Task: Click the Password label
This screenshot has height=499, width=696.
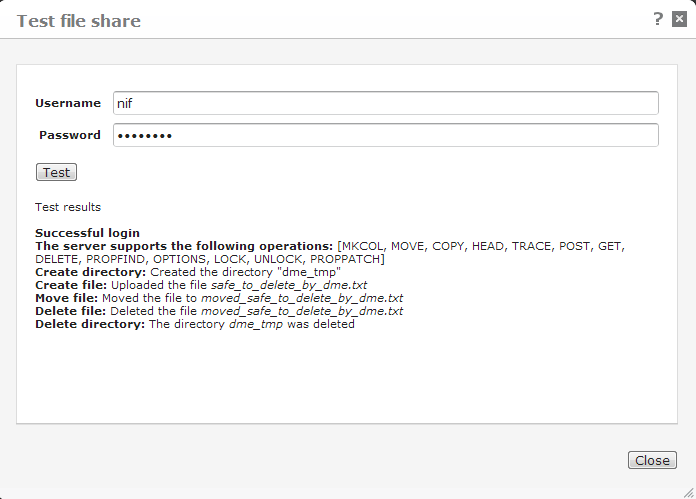Action: 70,135
